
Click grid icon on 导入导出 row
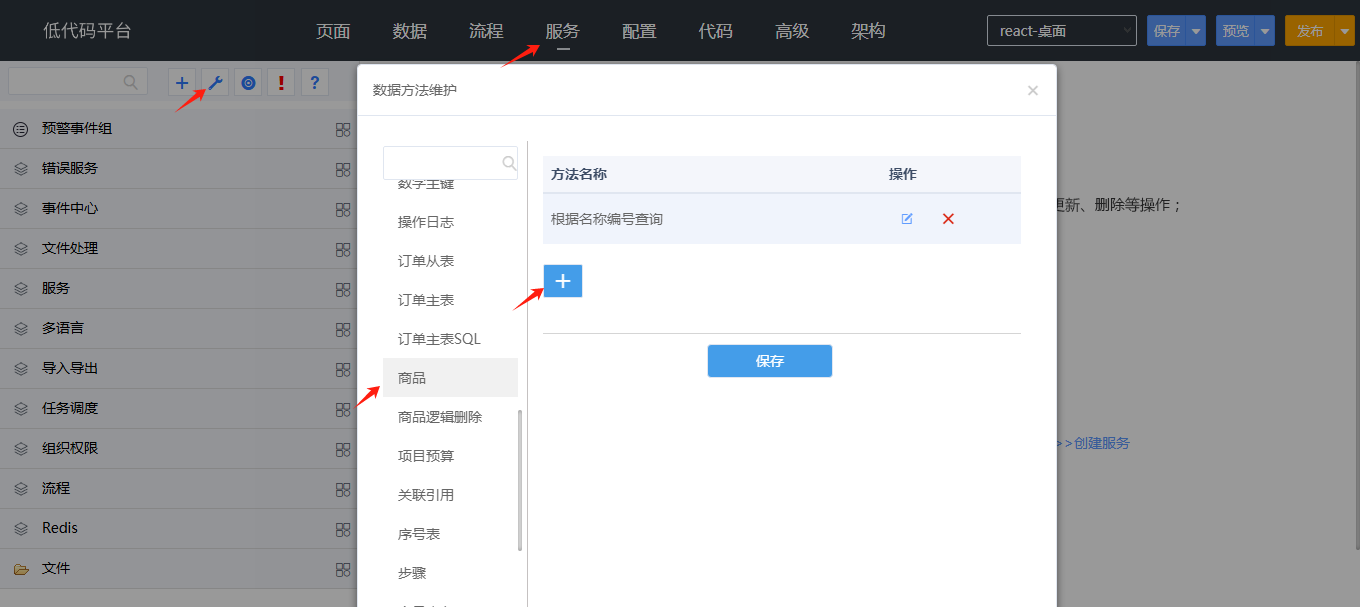coord(343,369)
